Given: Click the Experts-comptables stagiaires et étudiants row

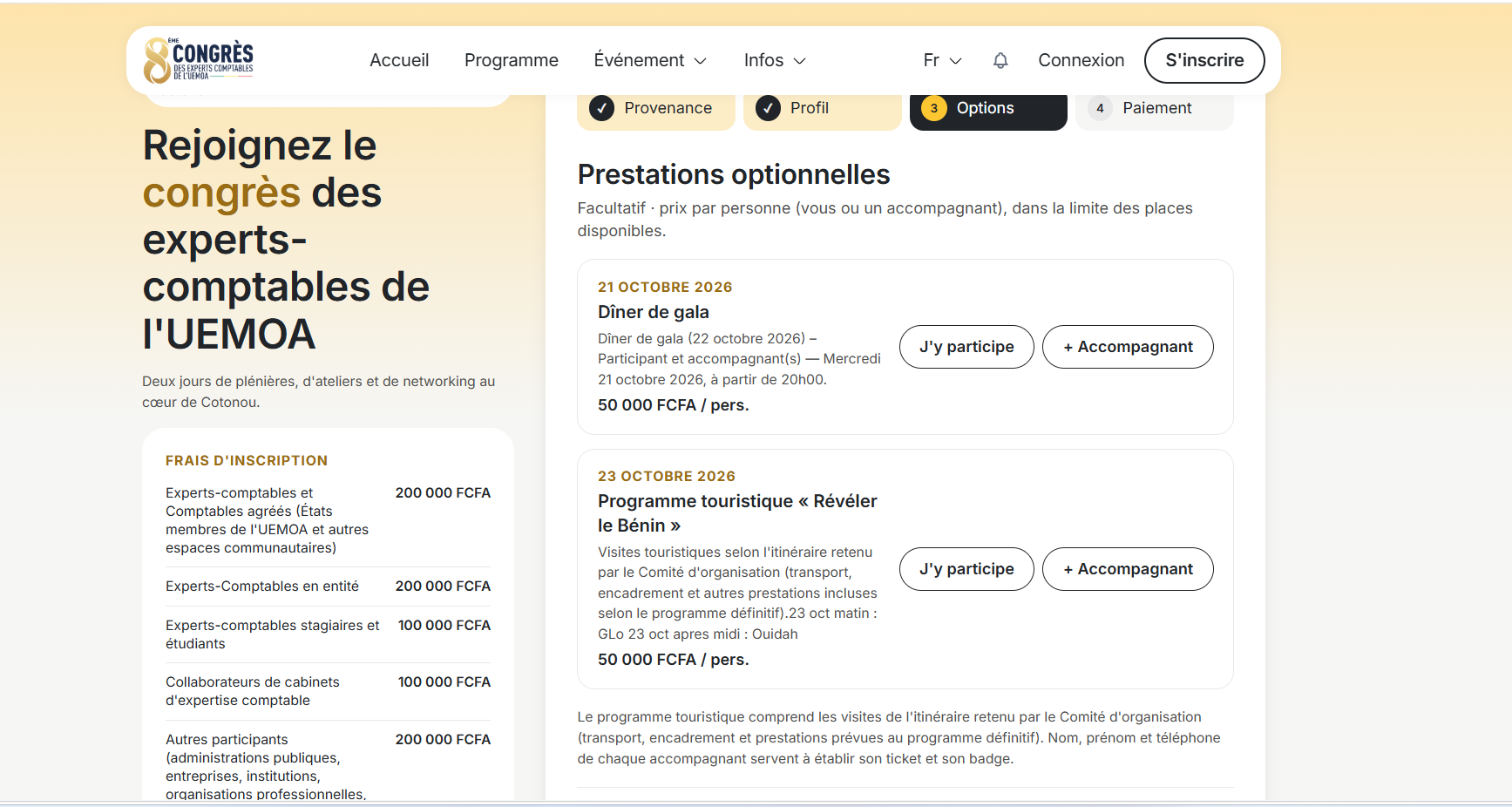Looking at the screenshot, I should [x=328, y=634].
